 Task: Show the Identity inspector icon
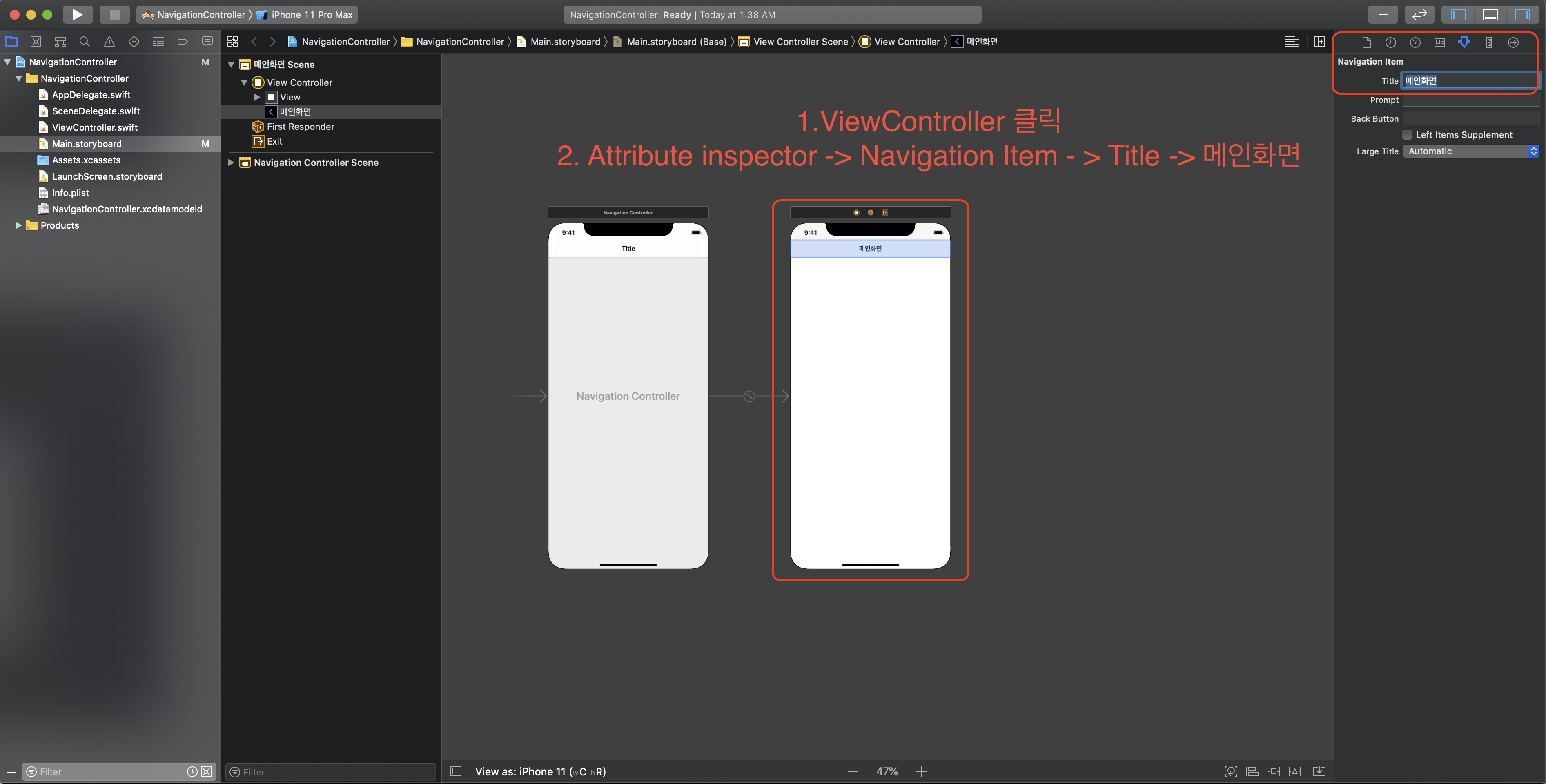(1440, 42)
